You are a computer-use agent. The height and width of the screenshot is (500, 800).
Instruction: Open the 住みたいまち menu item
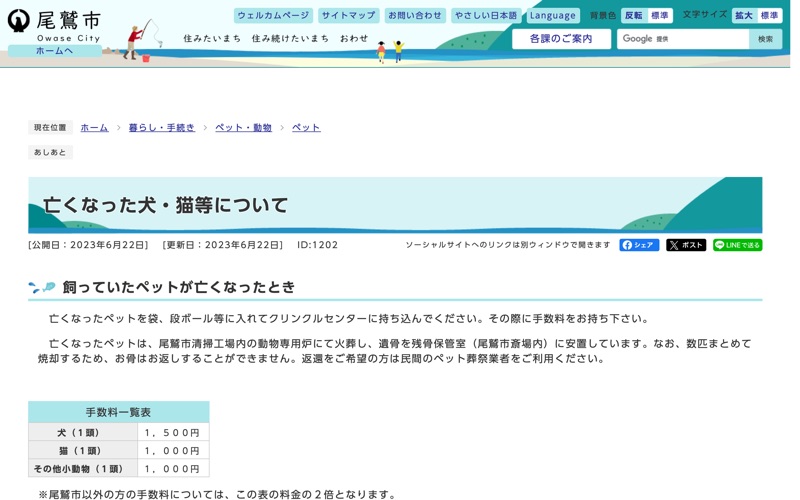click(x=212, y=38)
